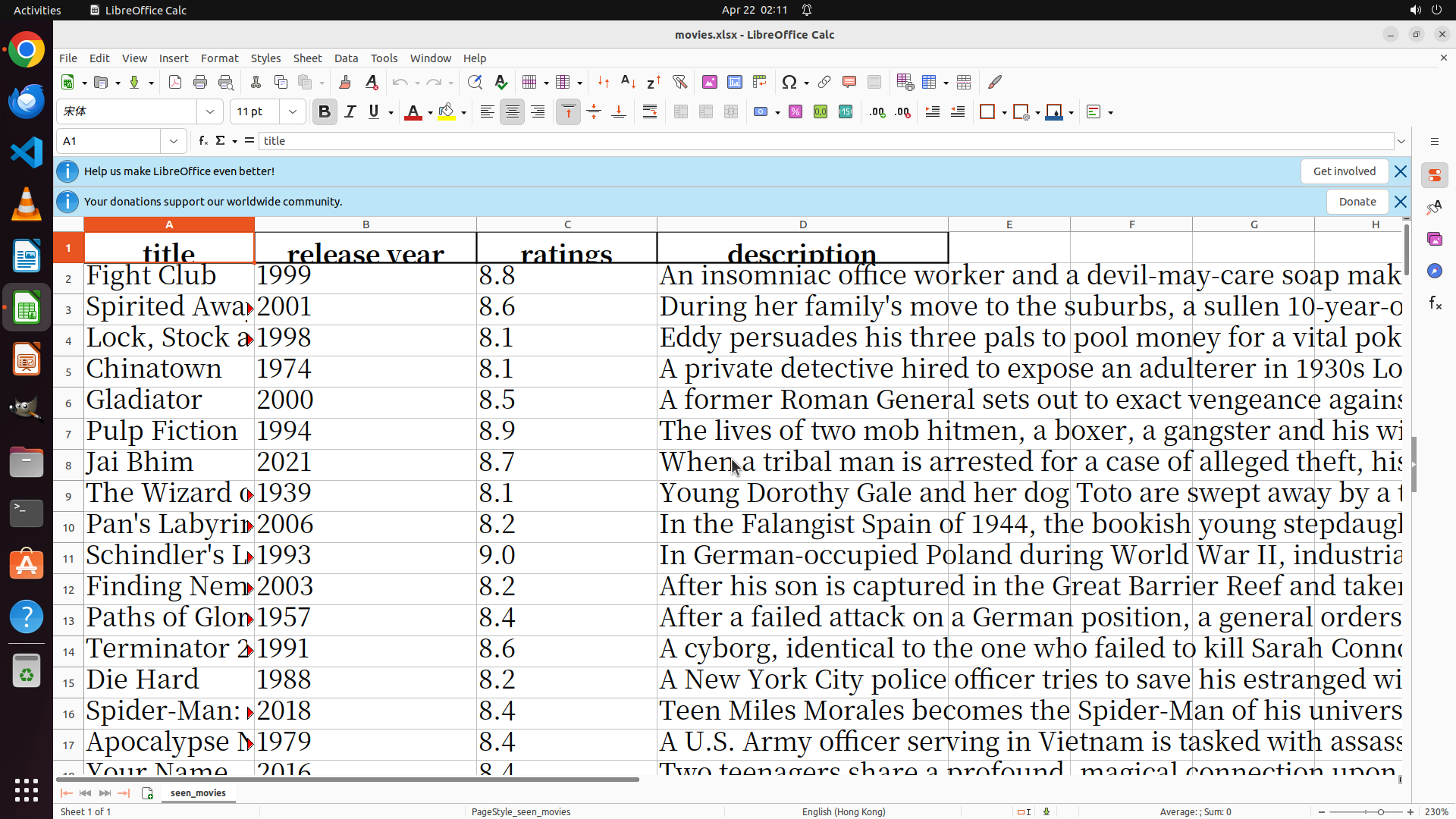Expand the Name Box dropdown

(x=174, y=141)
